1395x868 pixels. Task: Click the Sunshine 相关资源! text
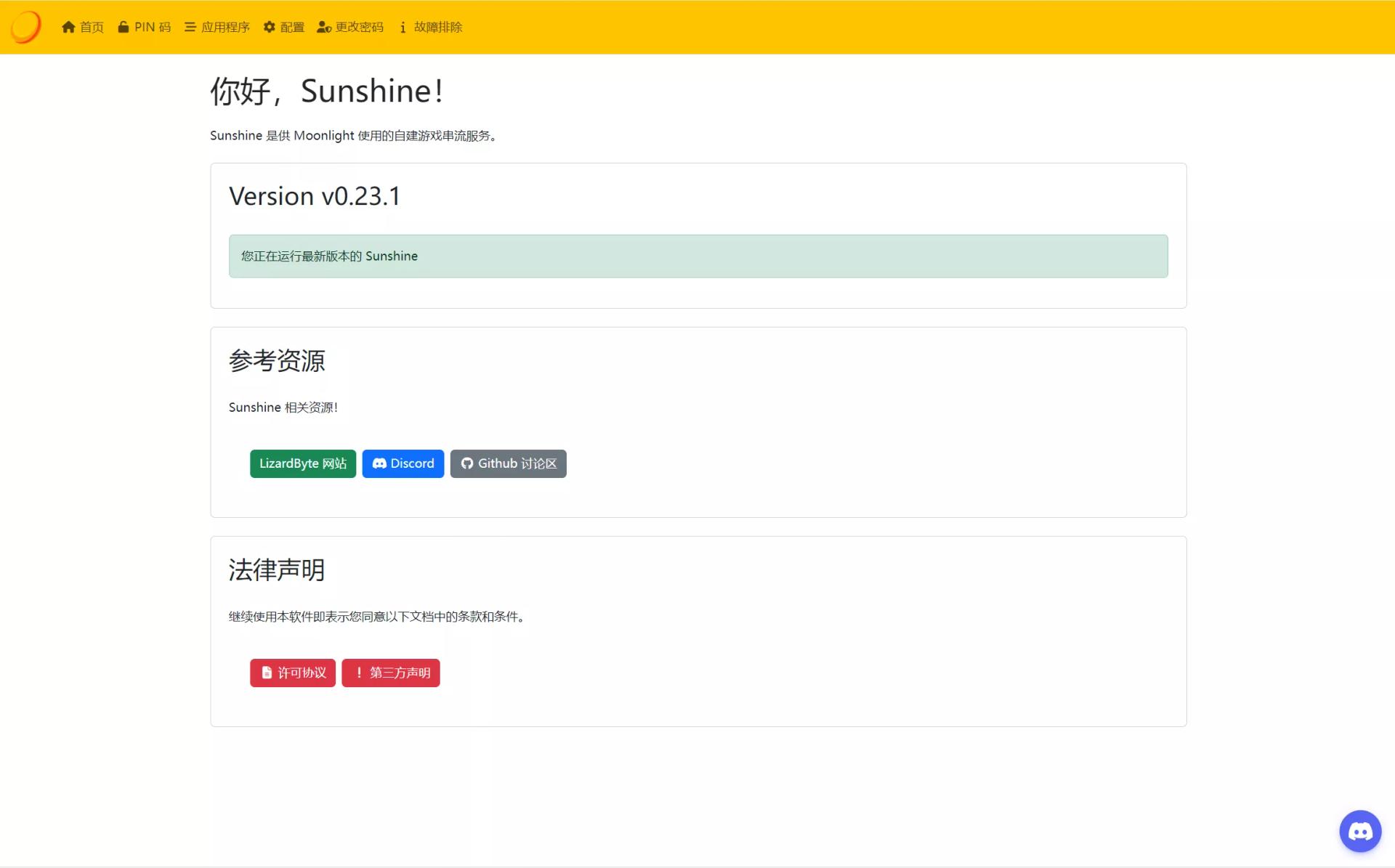point(283,407)
